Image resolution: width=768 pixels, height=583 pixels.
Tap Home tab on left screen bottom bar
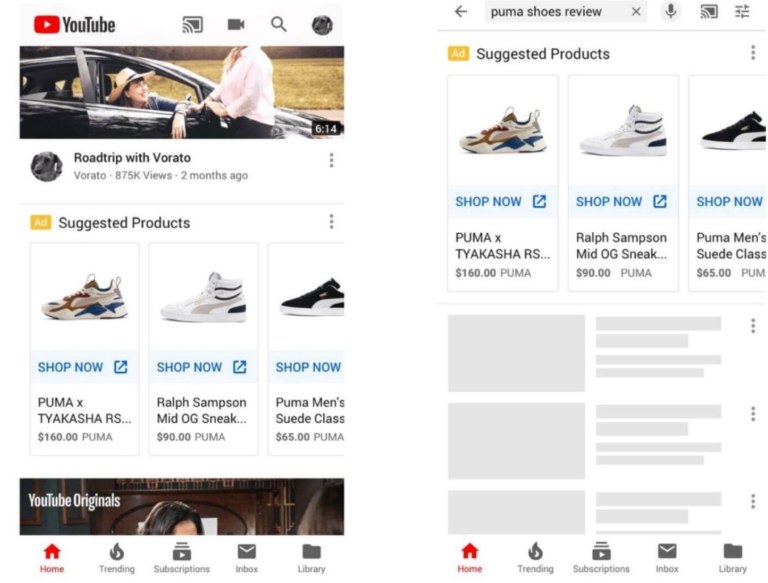tap(52, 558)
